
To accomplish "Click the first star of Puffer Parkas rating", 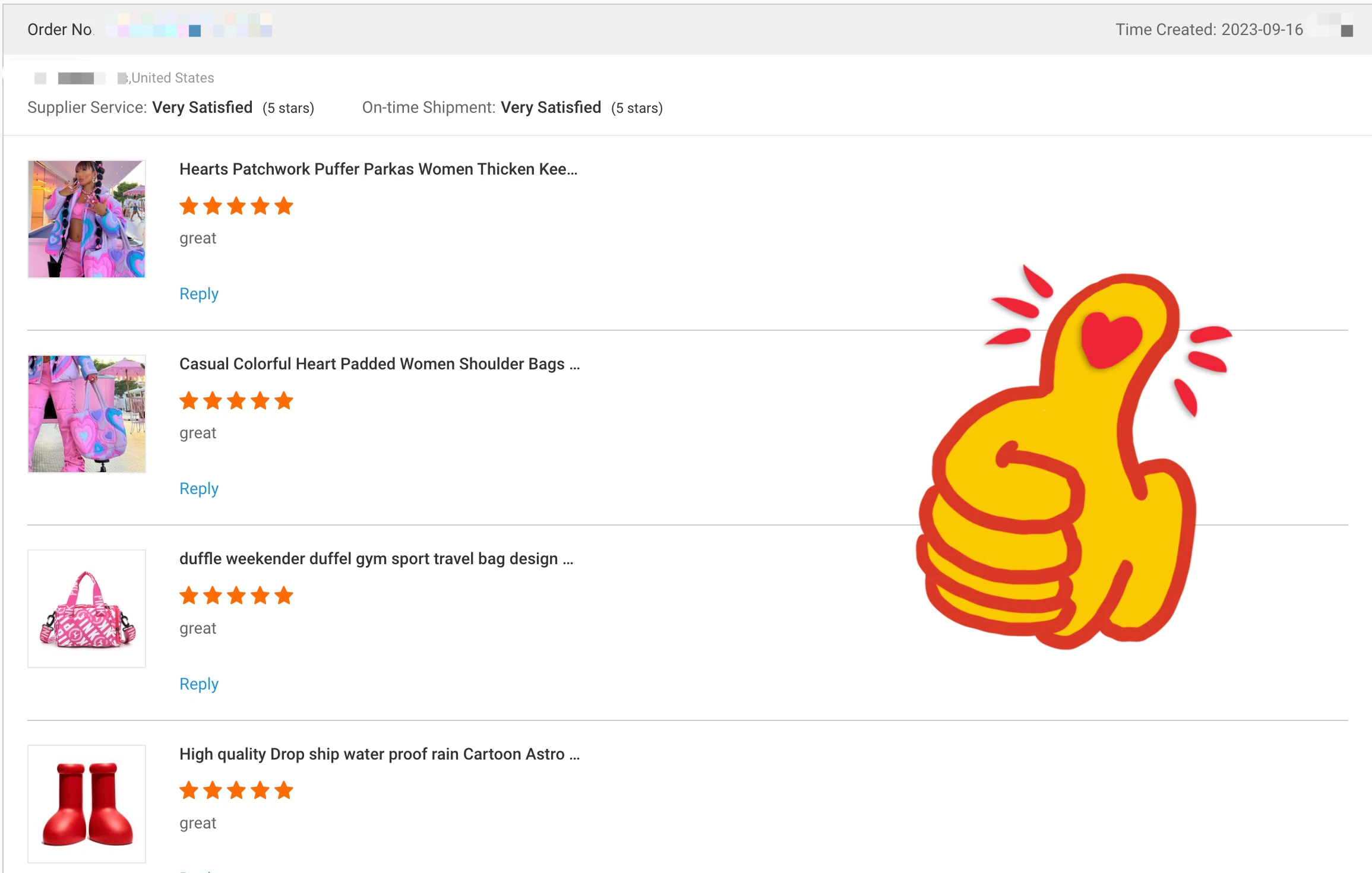I will [x=189, y=206].
